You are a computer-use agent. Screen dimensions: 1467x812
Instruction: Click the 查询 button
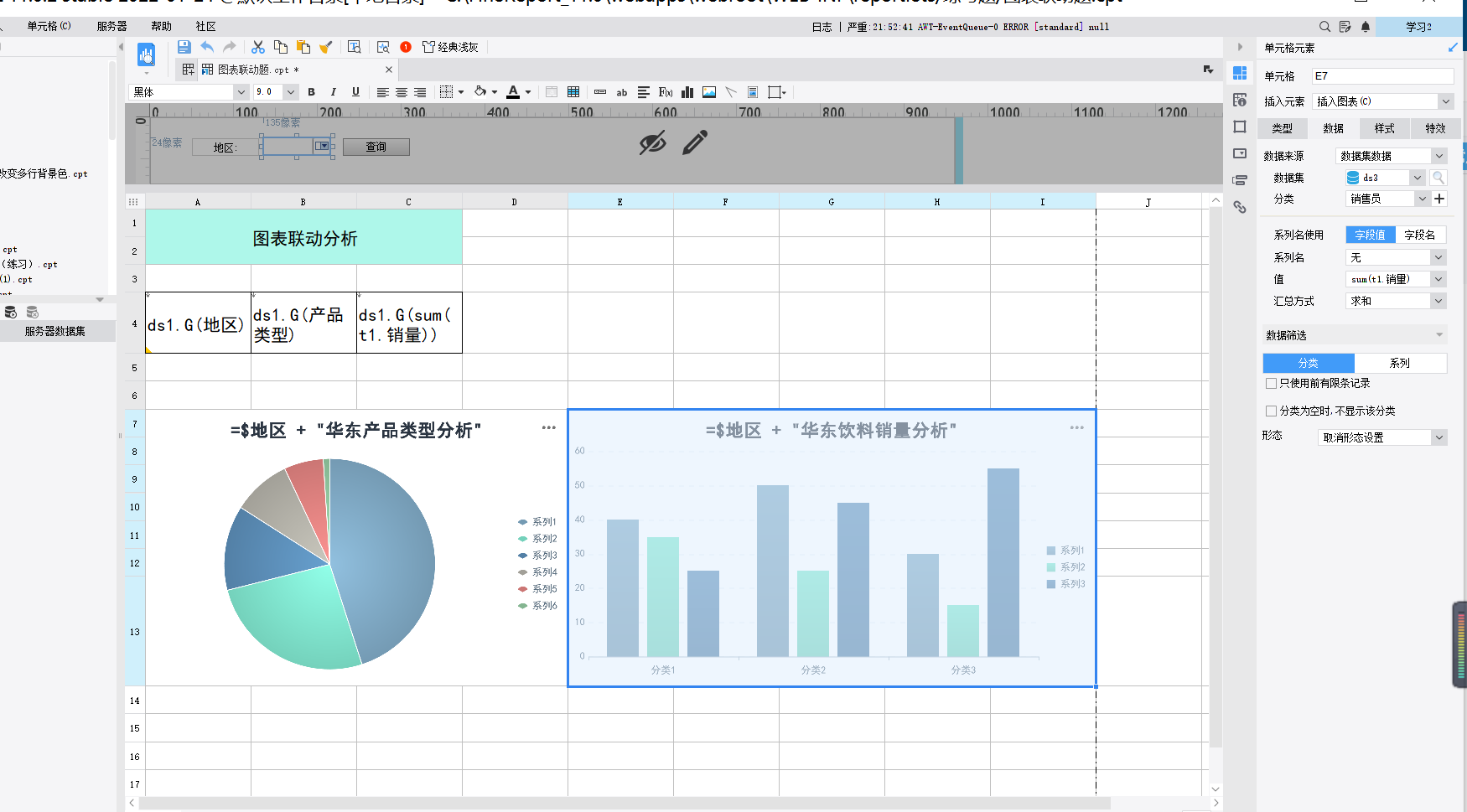[x=376, y=147]
